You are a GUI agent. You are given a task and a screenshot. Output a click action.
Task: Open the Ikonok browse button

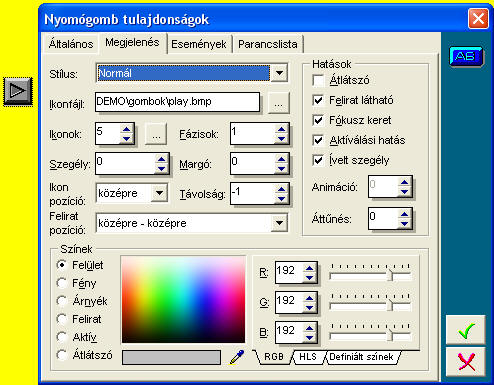156,134
